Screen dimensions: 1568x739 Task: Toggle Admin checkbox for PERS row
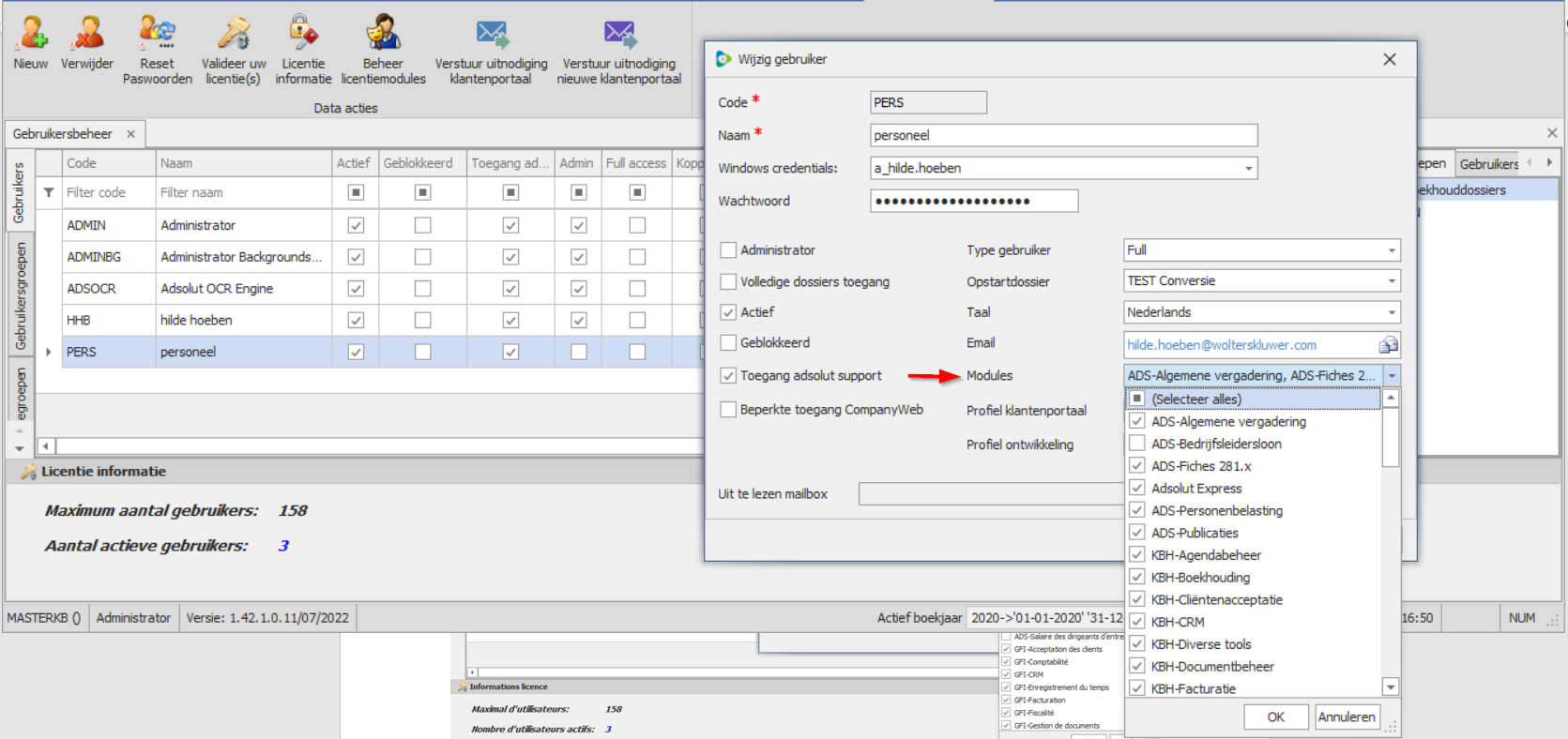pos(579,352)
